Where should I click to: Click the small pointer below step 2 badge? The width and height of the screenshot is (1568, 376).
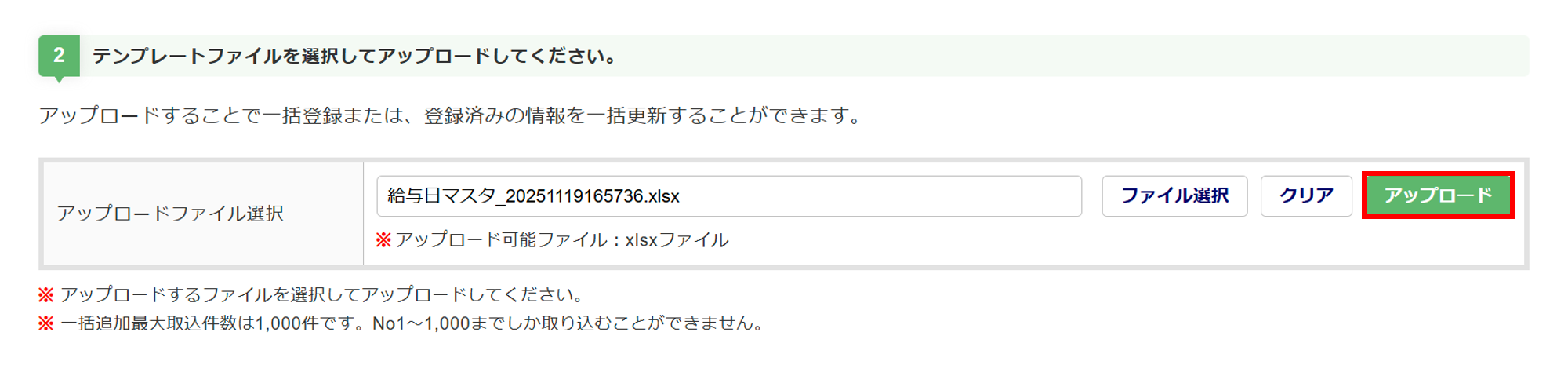59,79
